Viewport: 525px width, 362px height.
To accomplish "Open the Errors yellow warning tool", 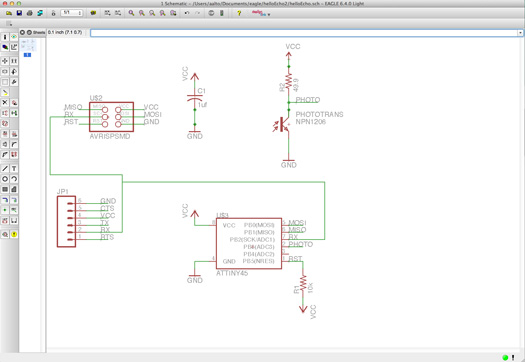I will coord(14,234).
